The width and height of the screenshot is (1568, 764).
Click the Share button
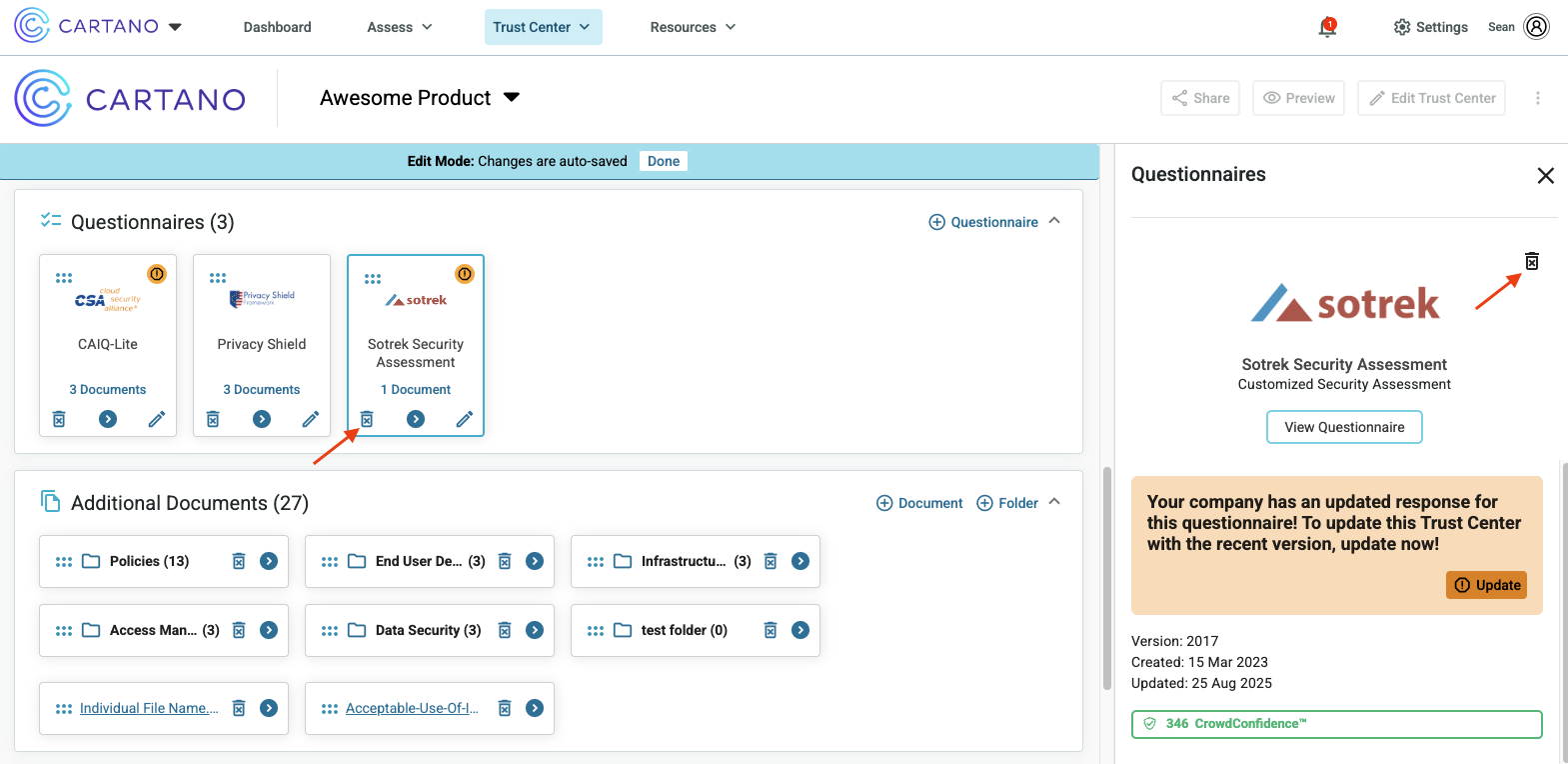(x=1200, y=98)
